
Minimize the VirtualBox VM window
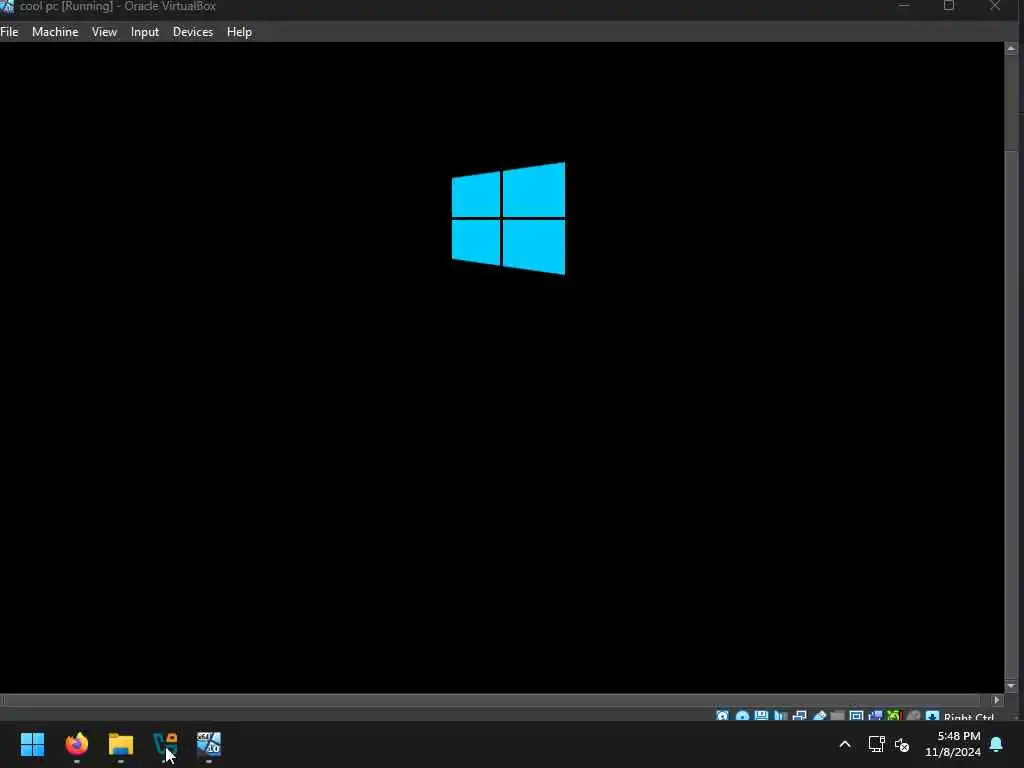coord(904,6)
